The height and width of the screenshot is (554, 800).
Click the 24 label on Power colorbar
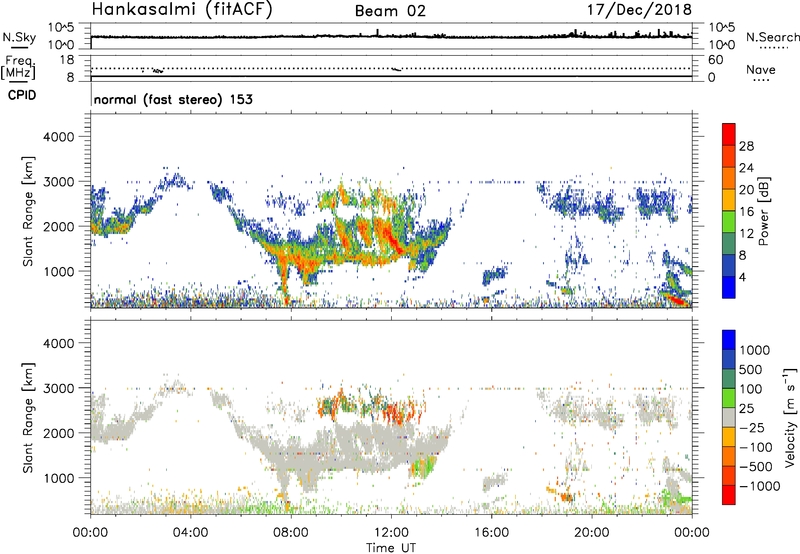pos(746,168)
